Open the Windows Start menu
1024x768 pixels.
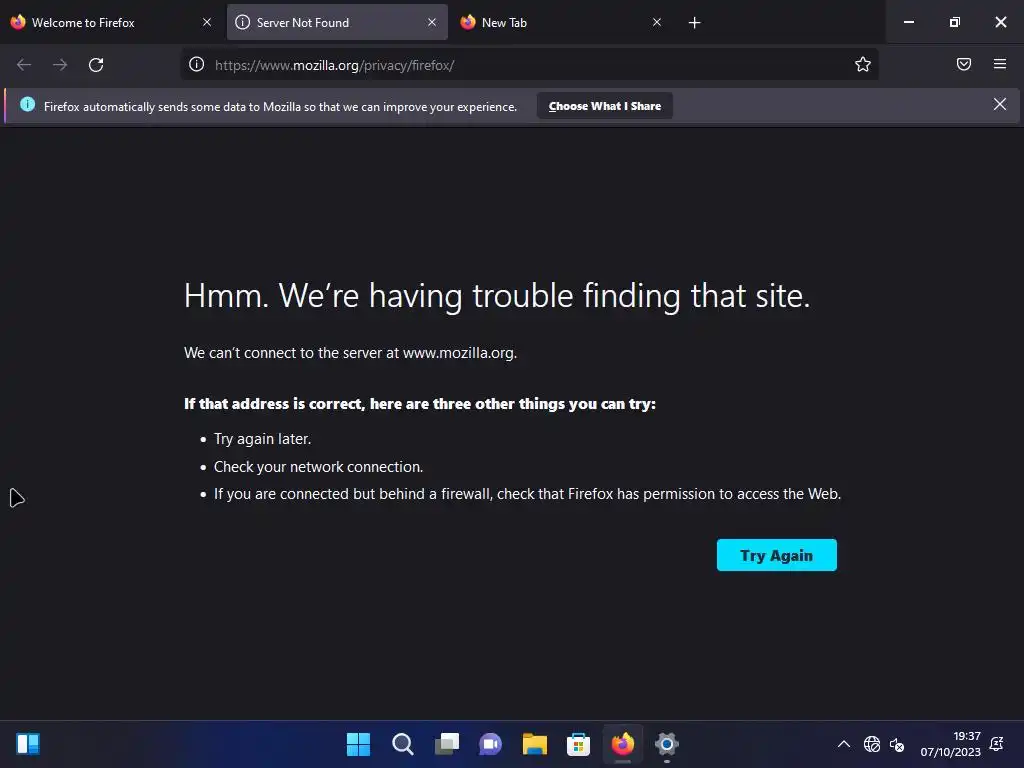pos(358,744)
